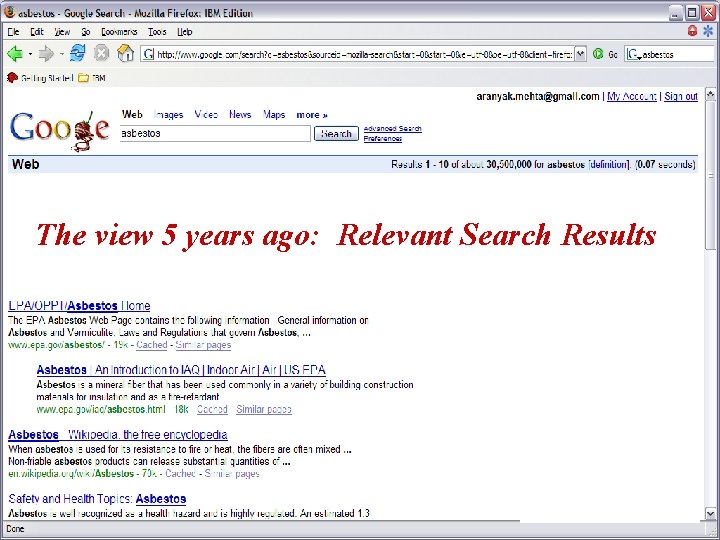The height and width of the screenshot is (540, 720).
Task: Open the search engine selector G icon
Action: coord(634,55)
